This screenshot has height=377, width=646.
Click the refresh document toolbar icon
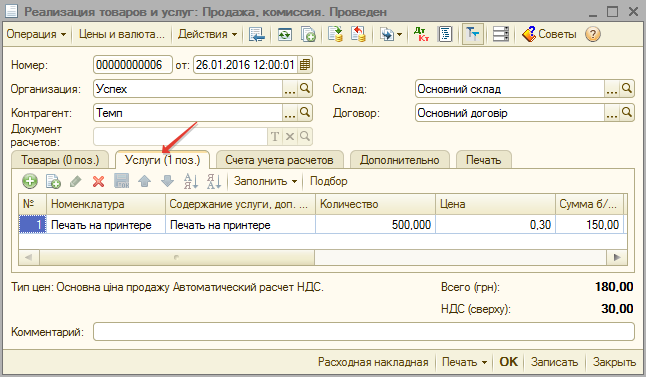pos(285,34)
